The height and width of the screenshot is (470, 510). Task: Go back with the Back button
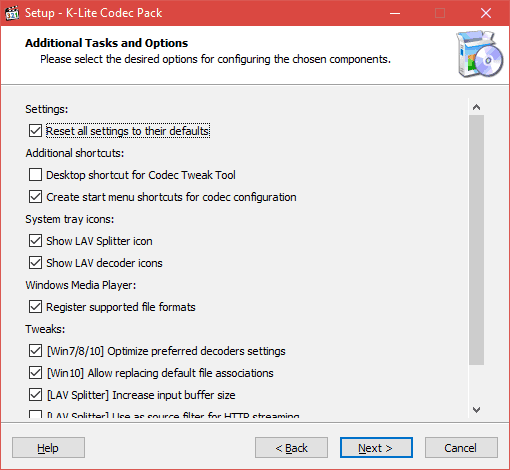291,448
